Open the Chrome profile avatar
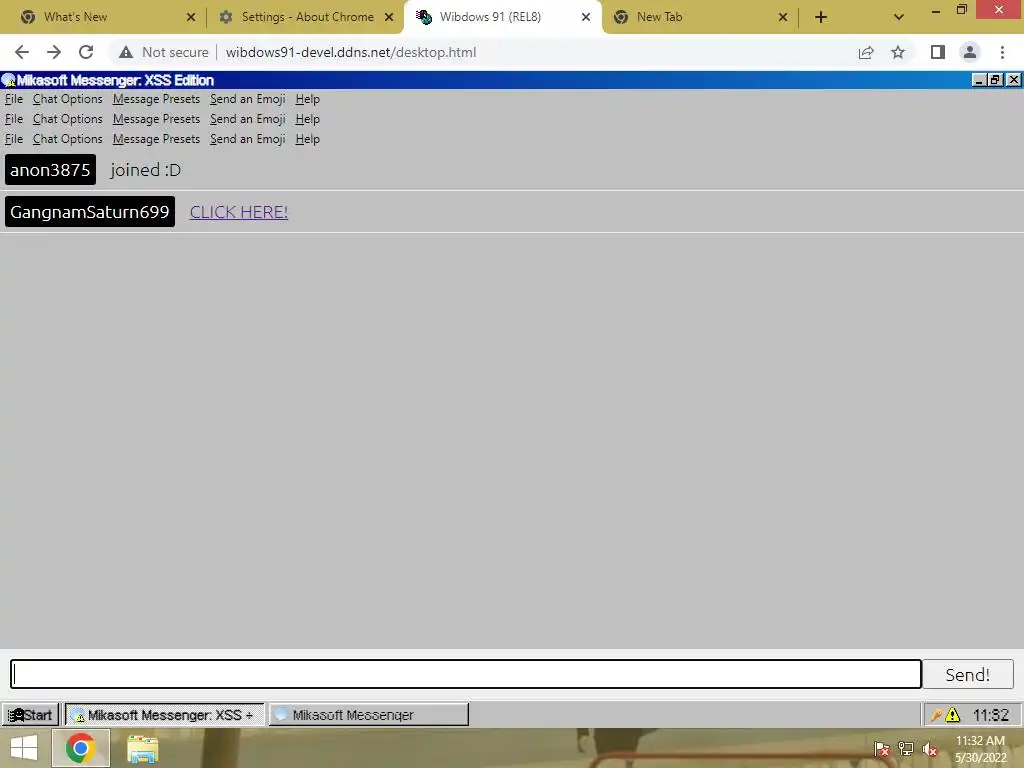 click(x=970, y=52)
